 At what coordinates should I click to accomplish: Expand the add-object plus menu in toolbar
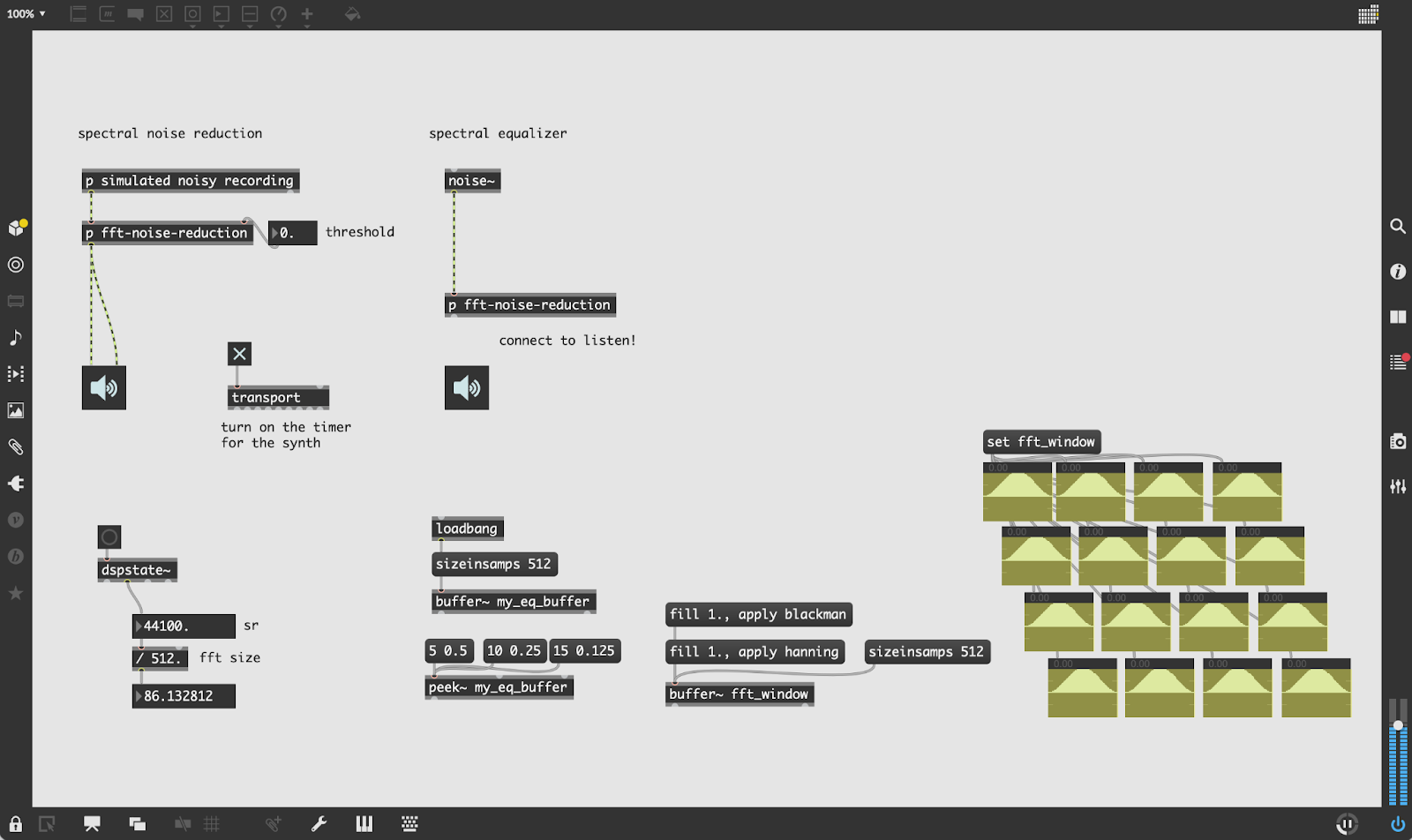tap(307, 15)
